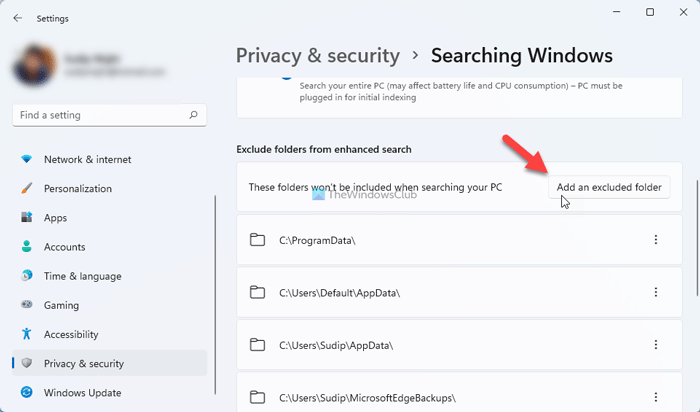Open more options for C:\Users\Sudip\AppData\

pyautogui.click(x=656, y=345)
